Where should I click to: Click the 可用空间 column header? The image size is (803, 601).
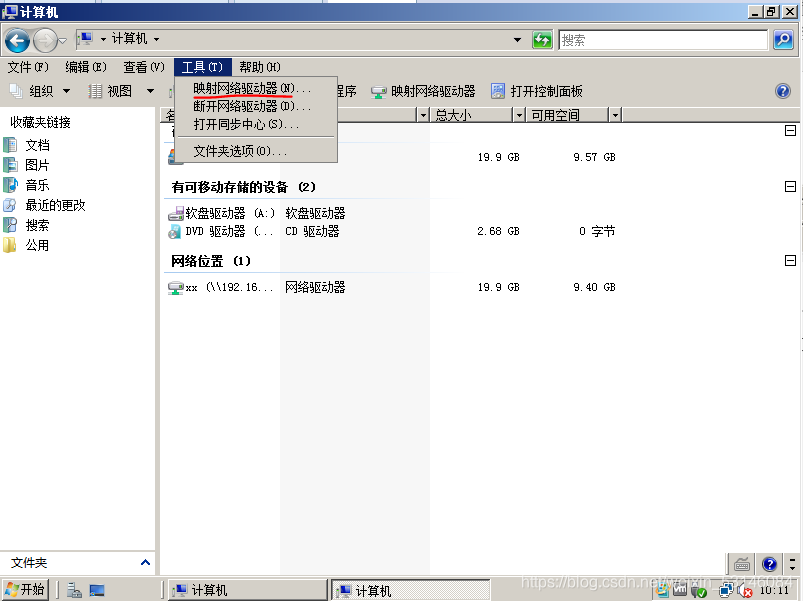(x=566, y=115)
